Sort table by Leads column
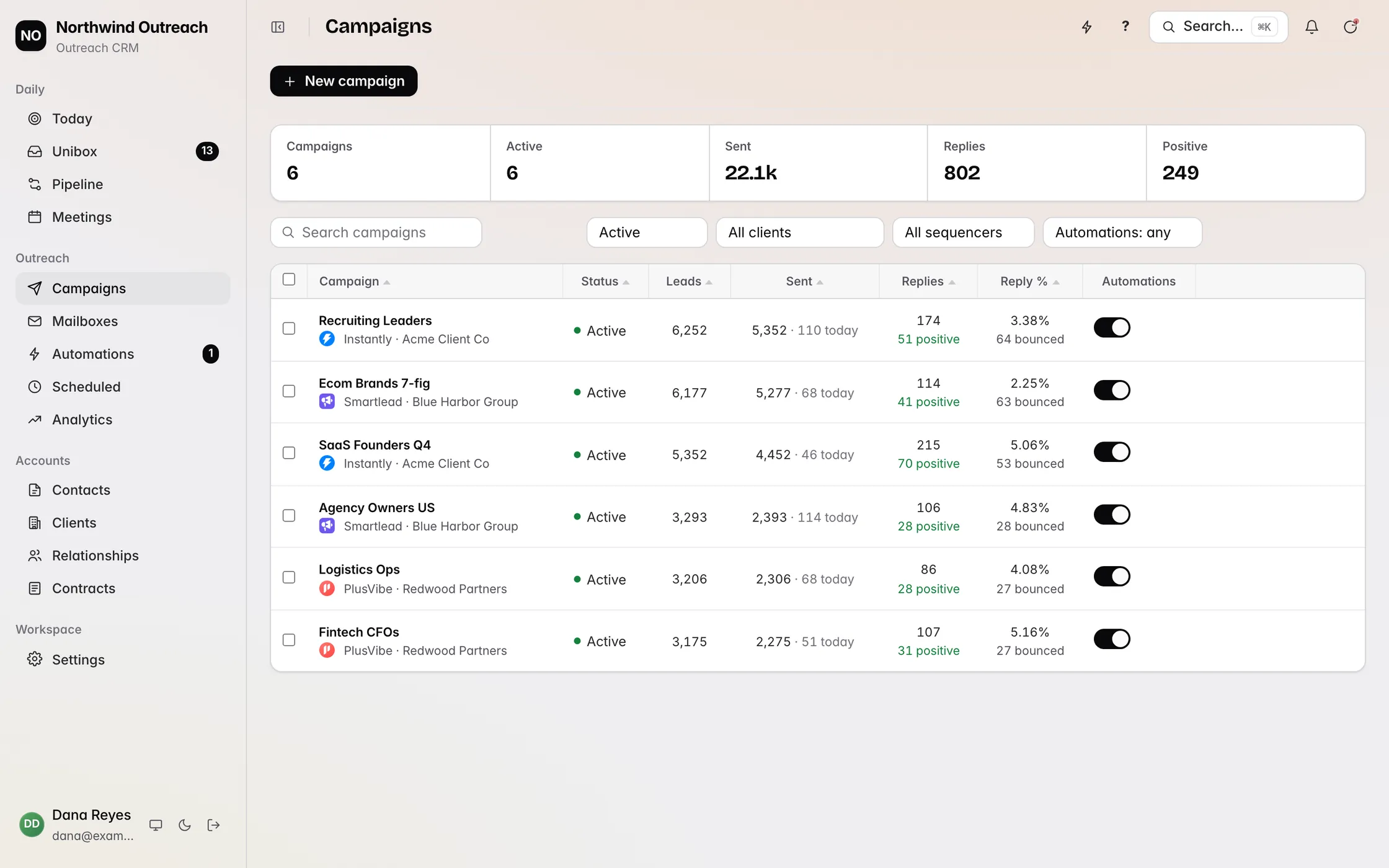Image resolution: width=1389 pixels, height=868 pixels. tap(689, 281)
